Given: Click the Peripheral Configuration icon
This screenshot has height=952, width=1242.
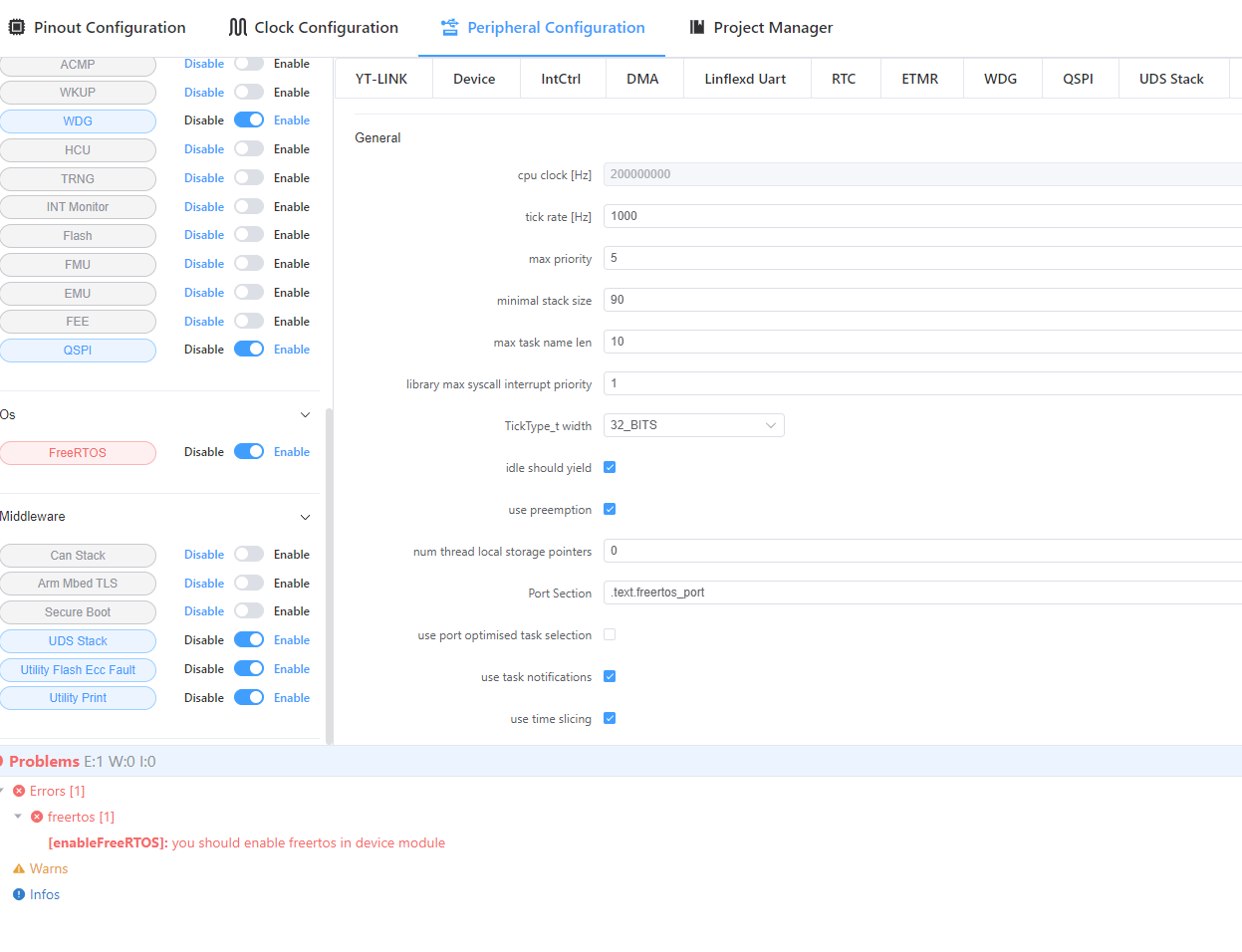Looking at the screenshot, I should 450,27.
